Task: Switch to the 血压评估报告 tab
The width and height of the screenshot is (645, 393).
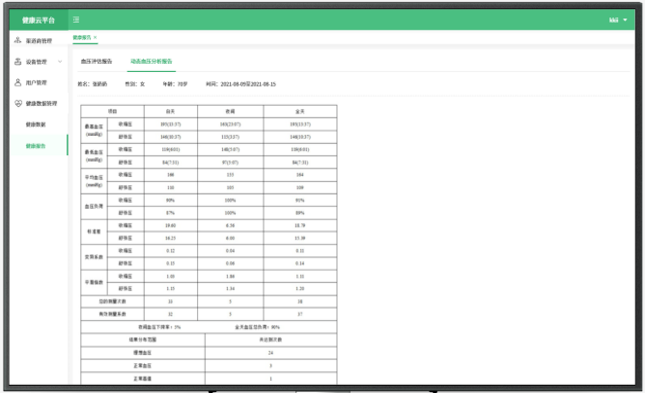Action: (96, 61)
